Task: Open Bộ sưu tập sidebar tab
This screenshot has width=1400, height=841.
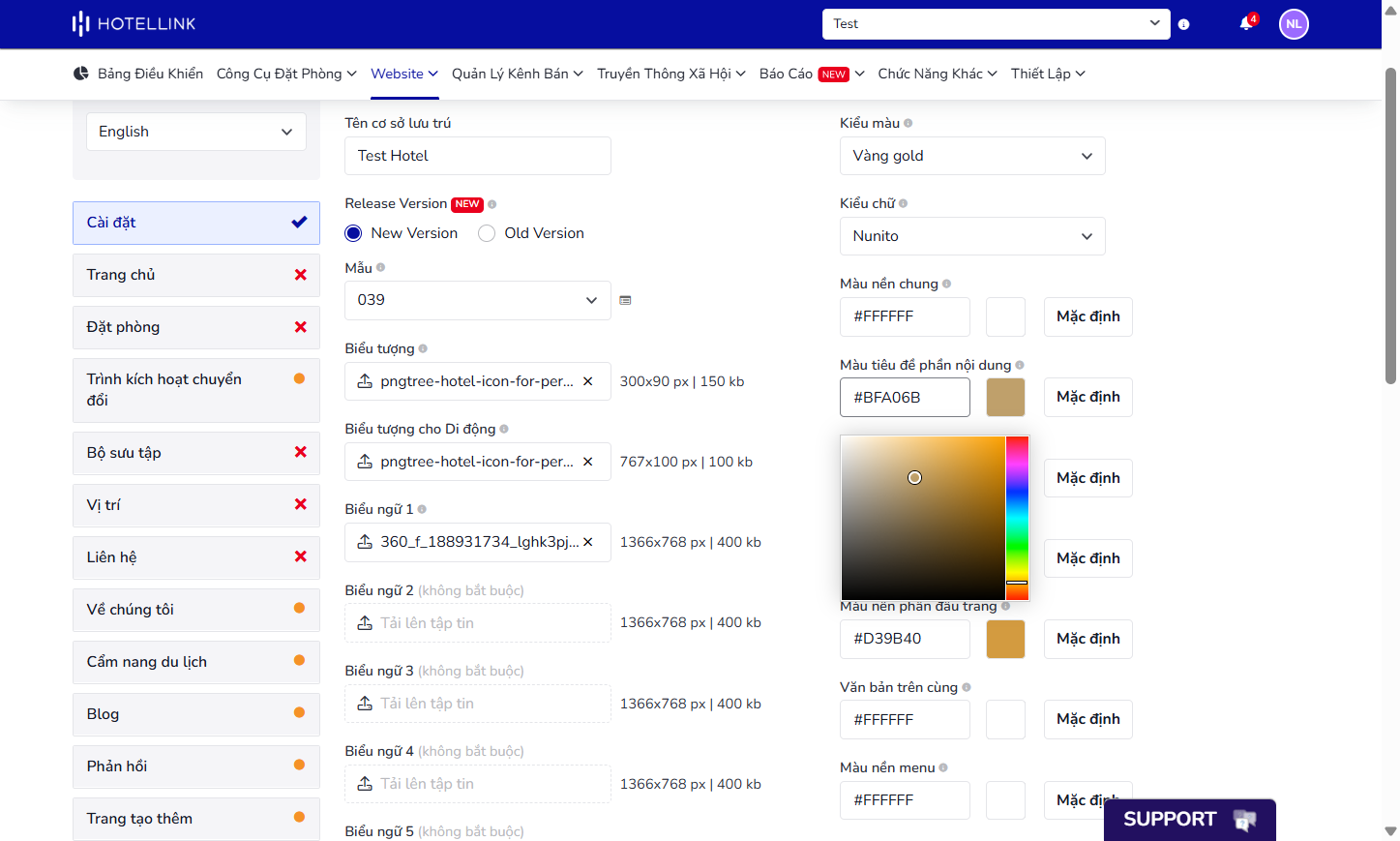Action: 196,453
